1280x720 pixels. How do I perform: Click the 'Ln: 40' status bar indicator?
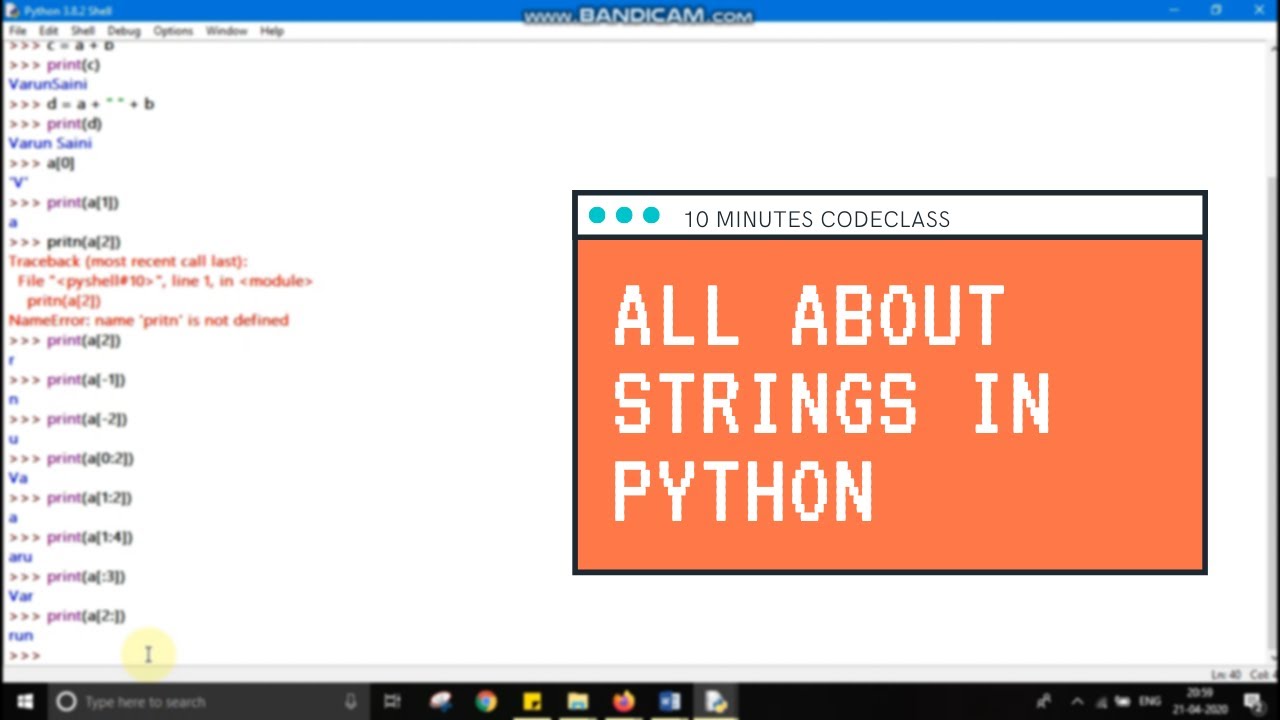click(1224, 675)
